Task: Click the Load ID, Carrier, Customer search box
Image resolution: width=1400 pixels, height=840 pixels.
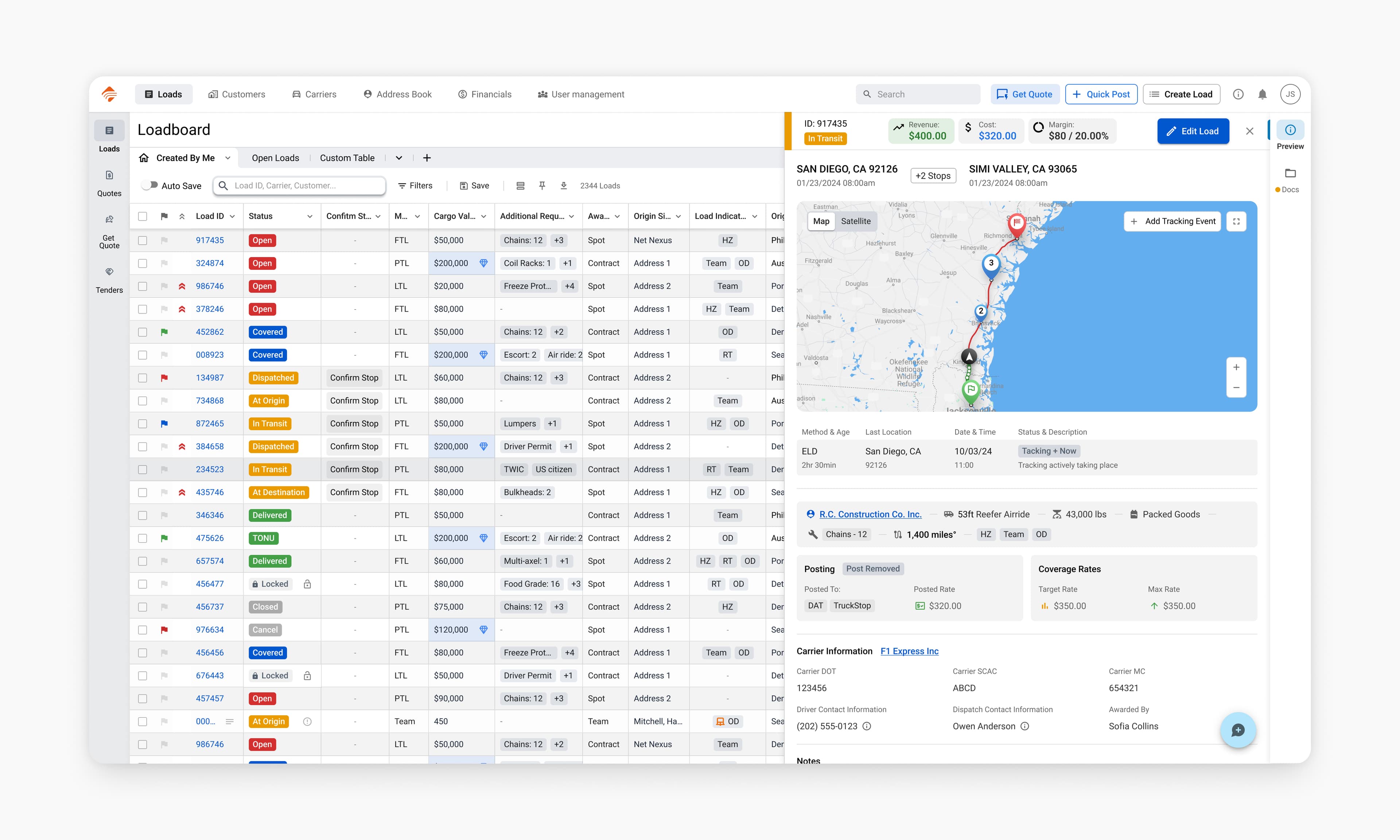Action: (299, 186)
